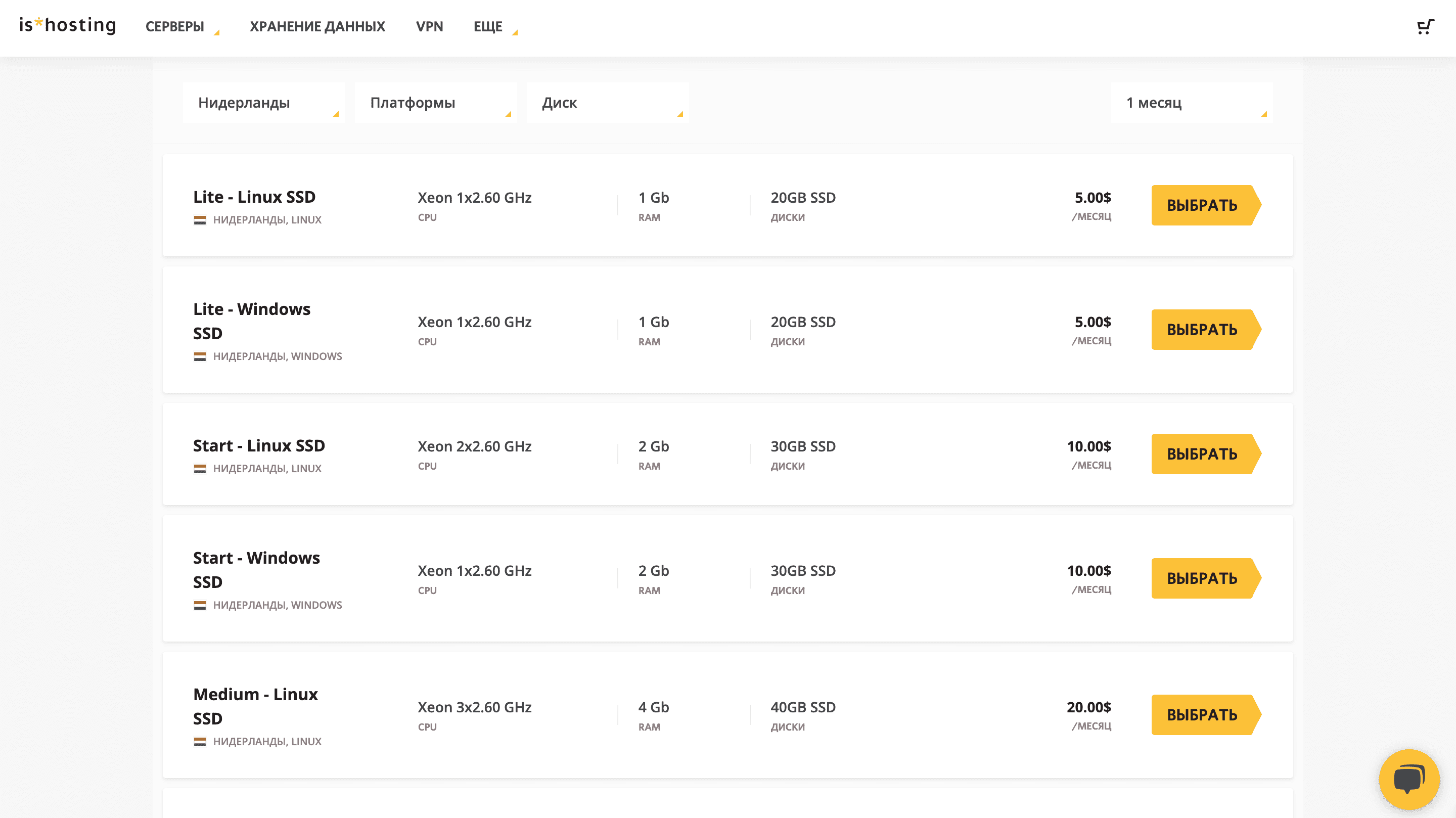This screenshot has width=1456, height=818.
Task: Open the shopping cart icon
Action: 1425,27
